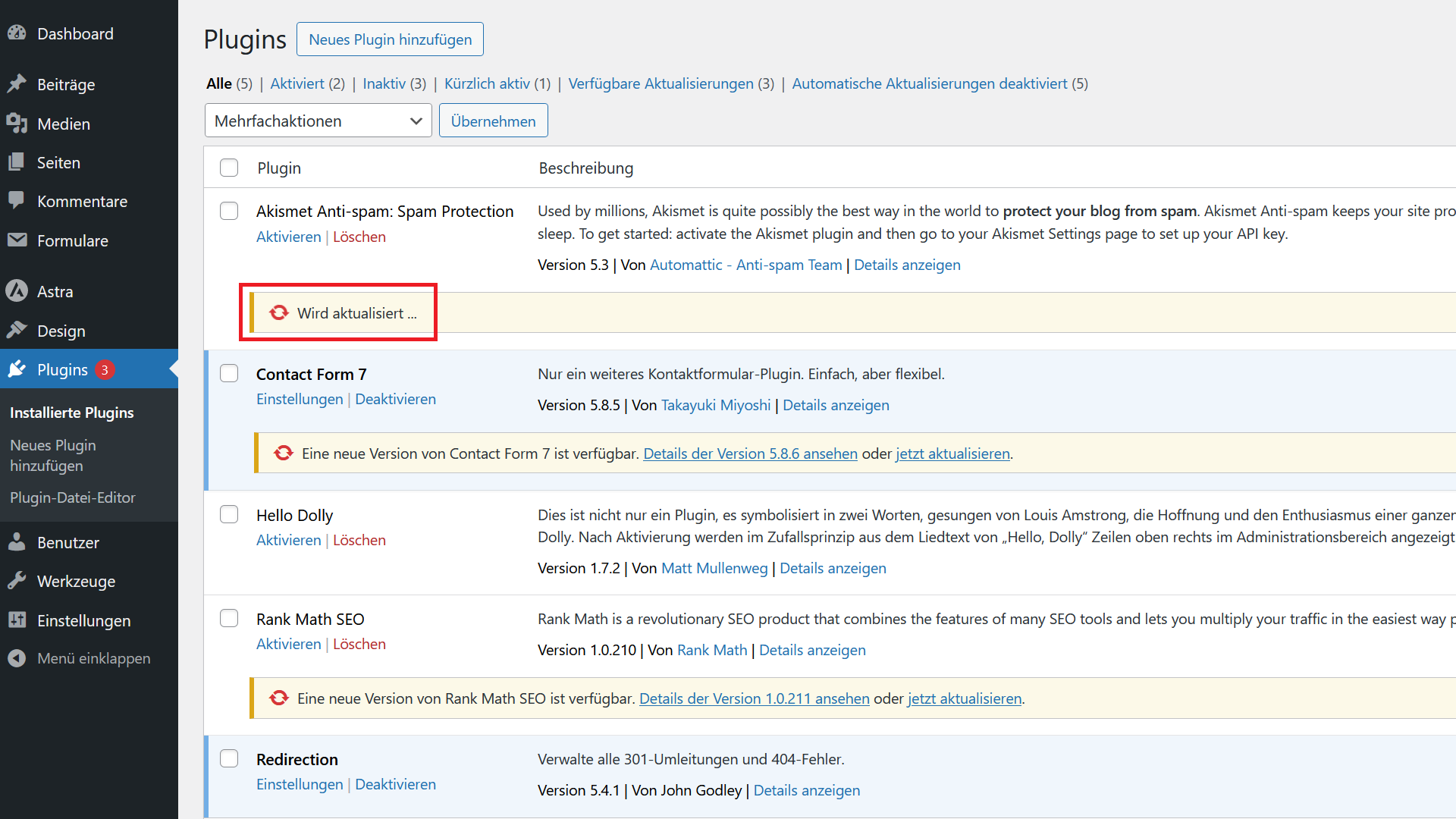Check the Rank Math SEO checkbox
Screen dimensions: 1456x819
point(229,618)
